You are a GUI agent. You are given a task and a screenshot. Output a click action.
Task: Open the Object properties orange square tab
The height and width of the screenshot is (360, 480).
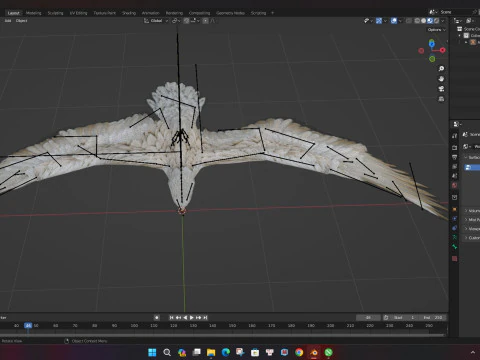[x=454, y=209]
